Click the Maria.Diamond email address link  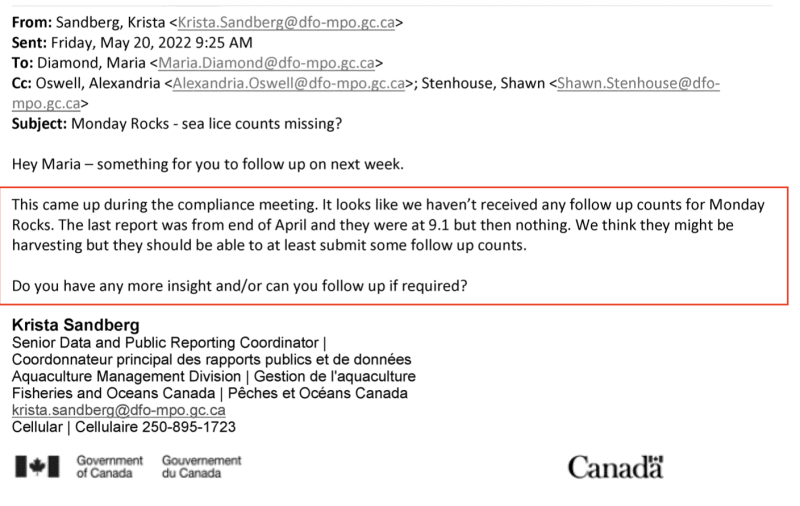coord(265,63)
